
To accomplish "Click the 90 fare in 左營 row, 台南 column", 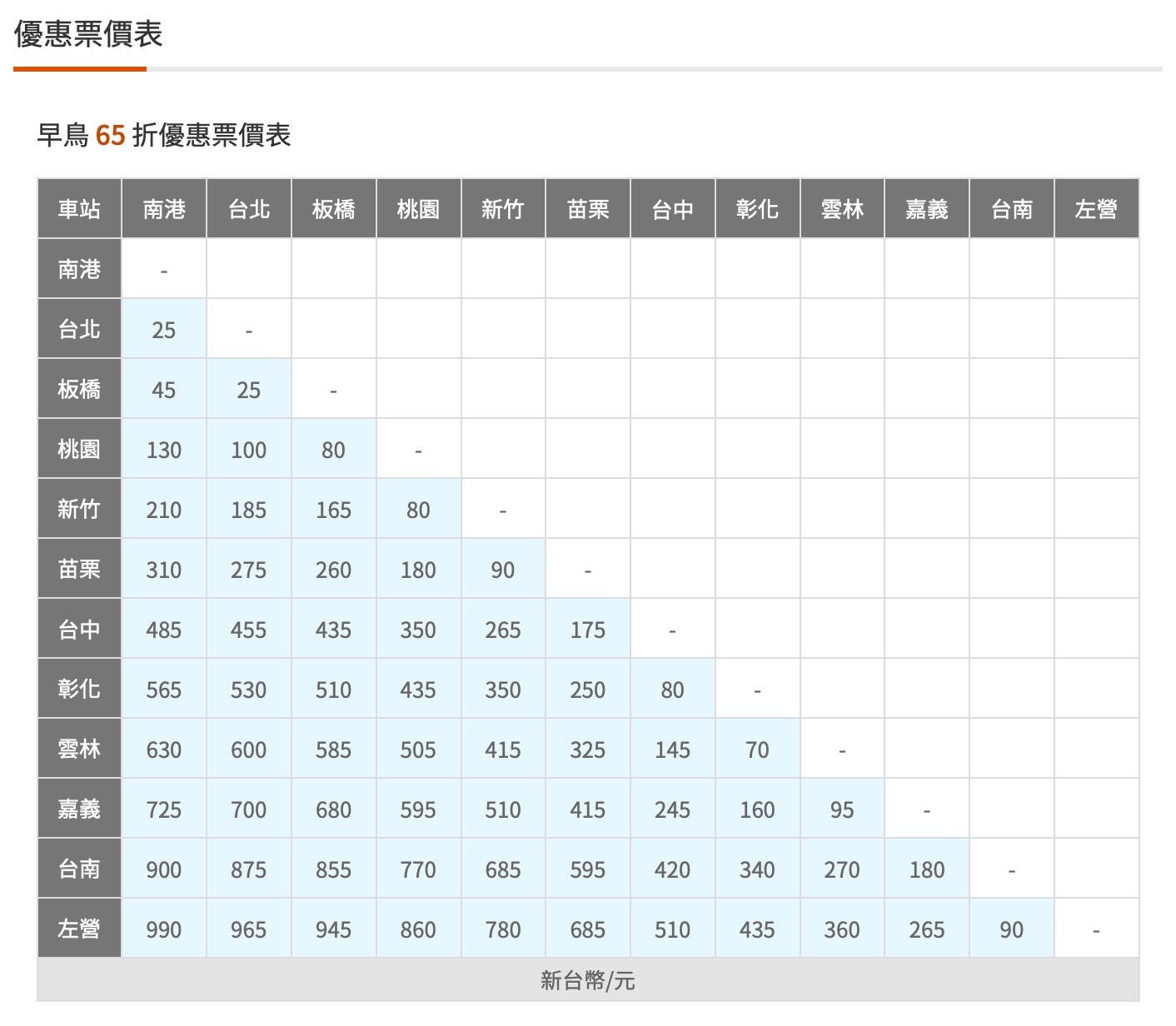I will pyautogui.click(x=1011, y=929).
